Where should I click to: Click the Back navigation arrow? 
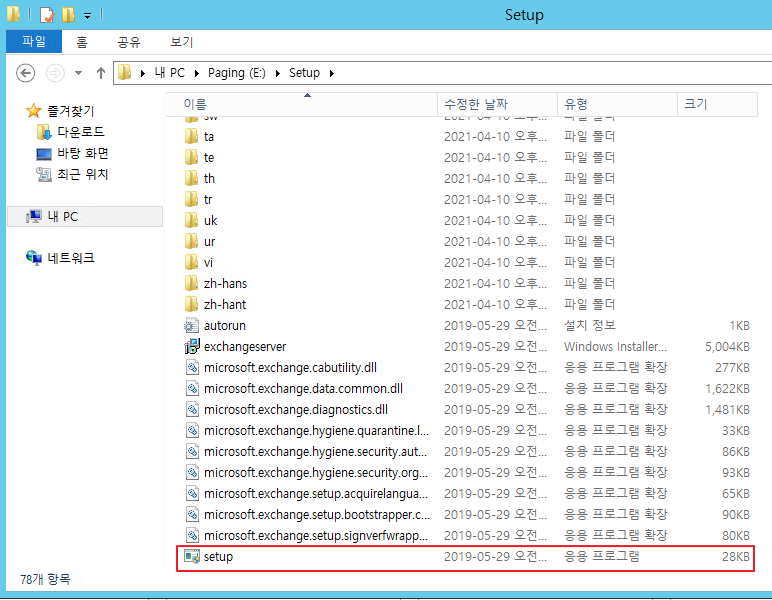[x=26, y=73]
